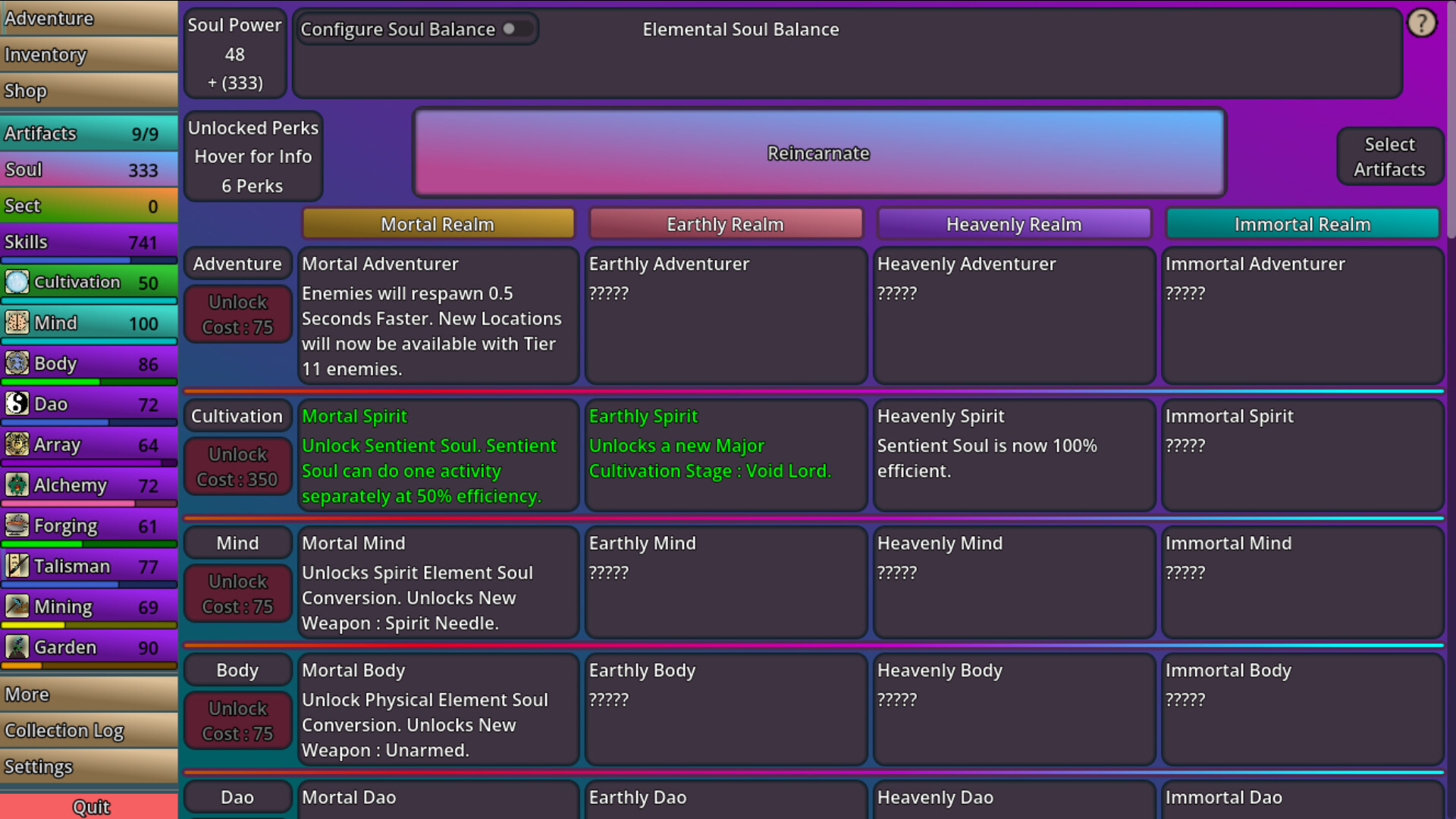Click the Body skill icon
The height and width of the screenshot is (819, 1456).
point(17,363)
